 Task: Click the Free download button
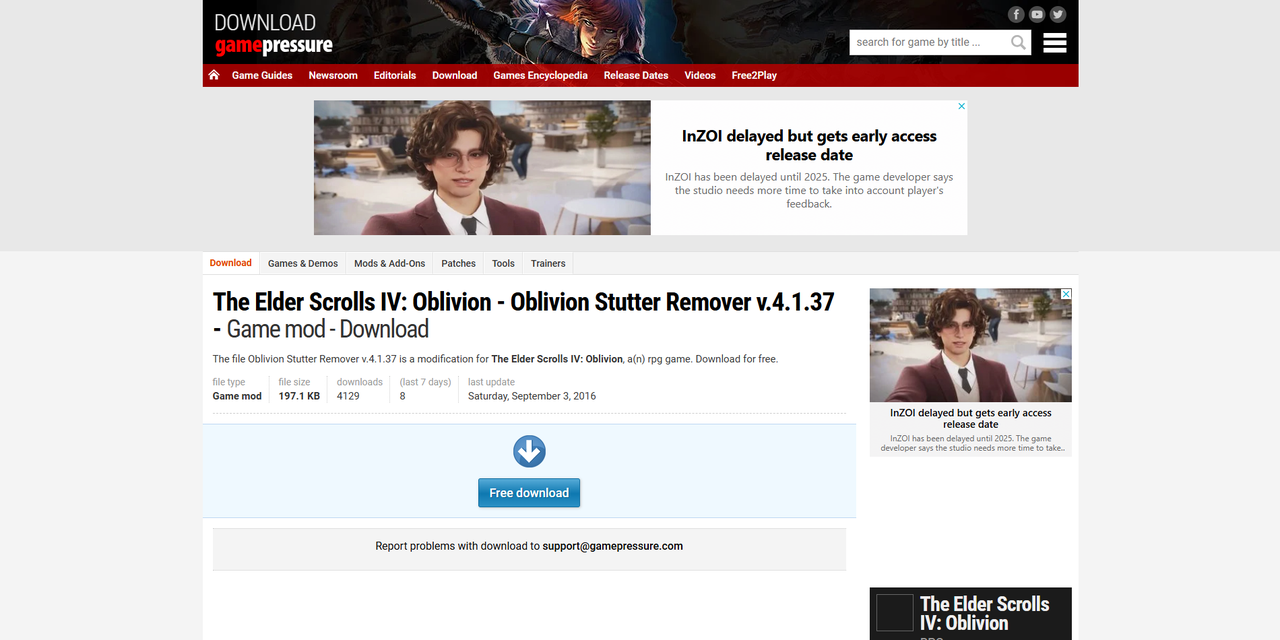click(x=529, y=493)
